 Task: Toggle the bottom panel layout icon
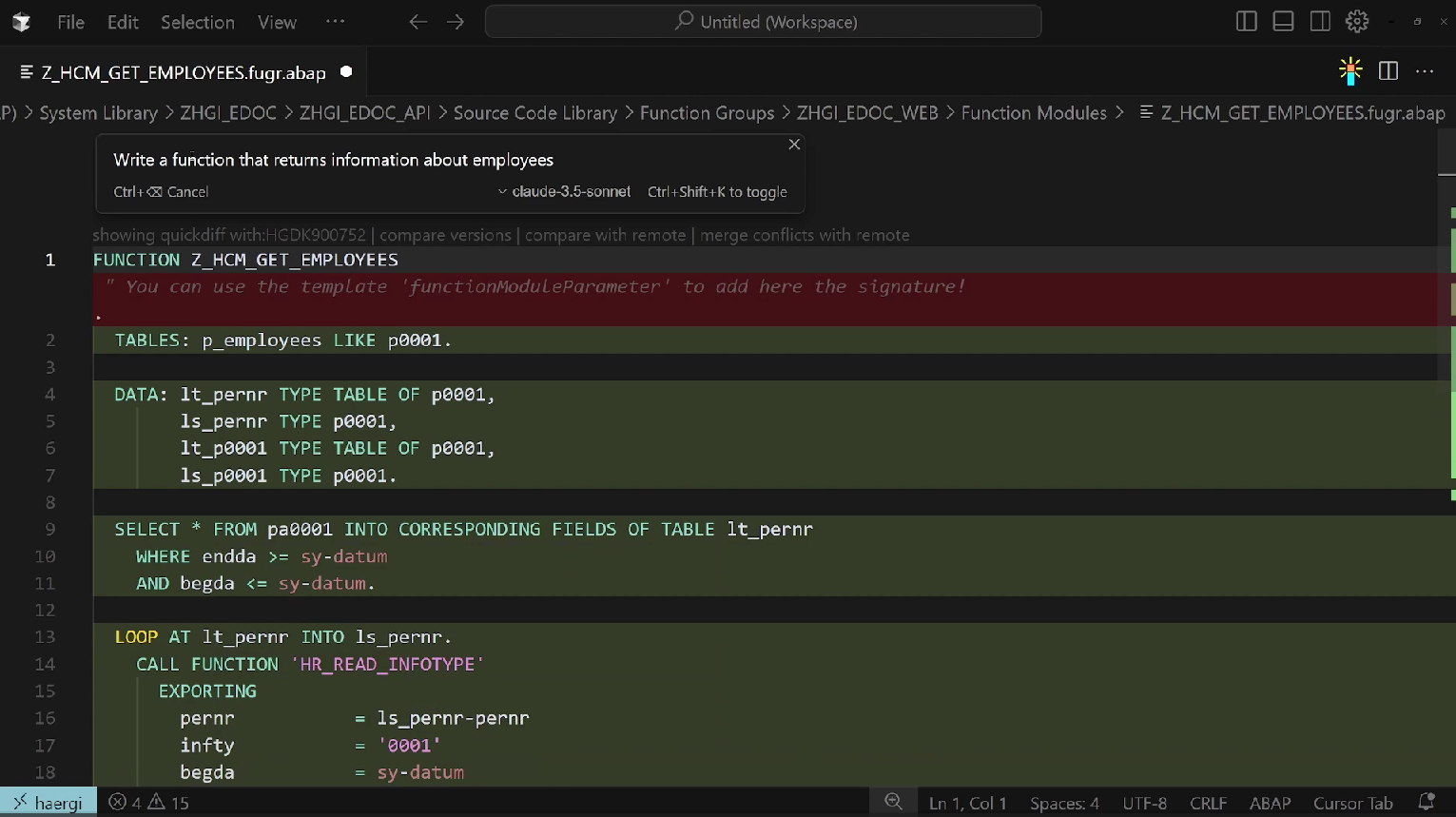(x=1283, y=22)
